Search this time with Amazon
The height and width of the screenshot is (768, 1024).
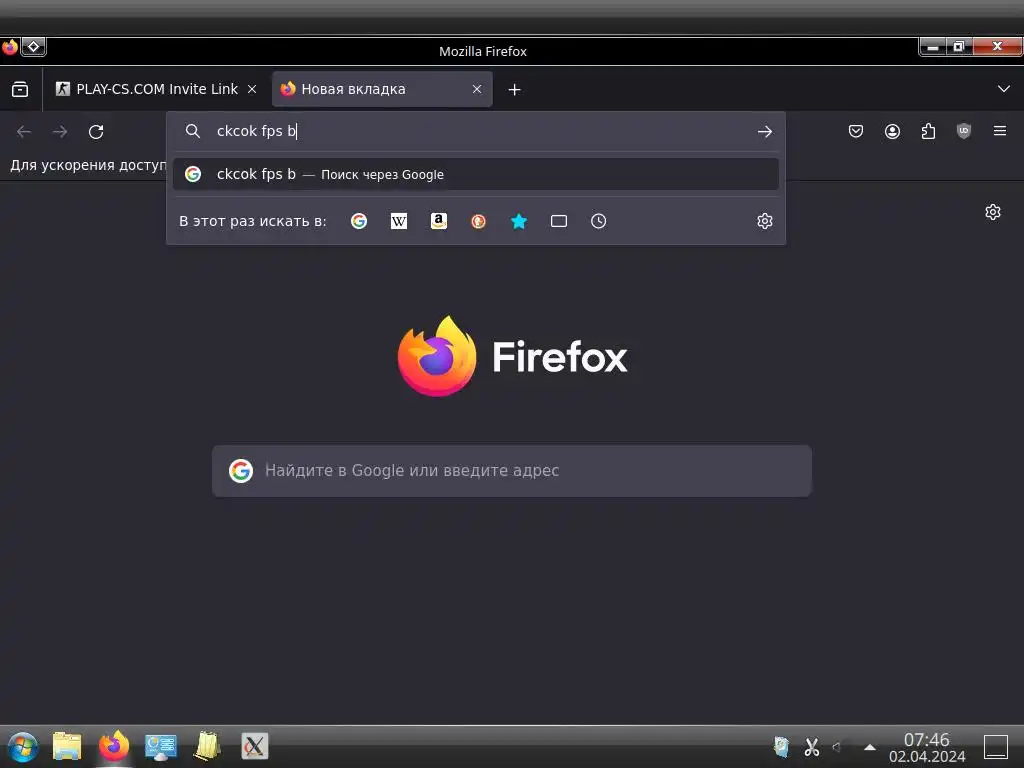coord(439,221)
